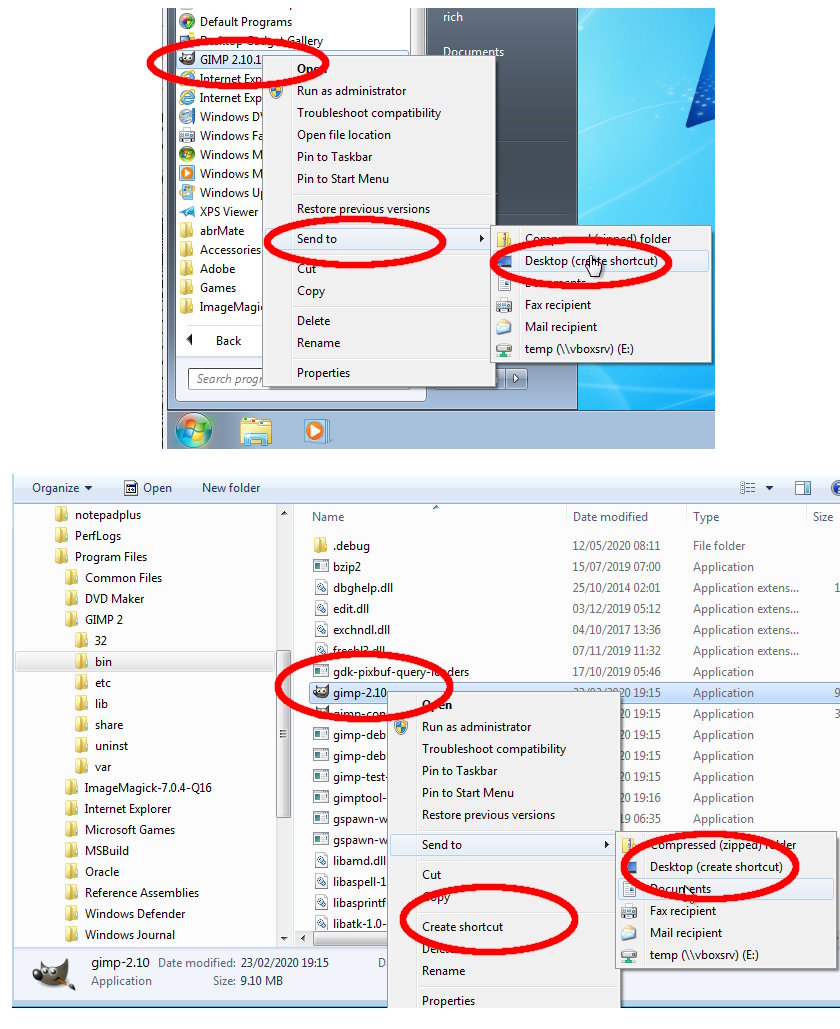Click the Default Programs icon in Start menu
The width and height of the screenshot is (840, 1029).
tap(187, 22)
